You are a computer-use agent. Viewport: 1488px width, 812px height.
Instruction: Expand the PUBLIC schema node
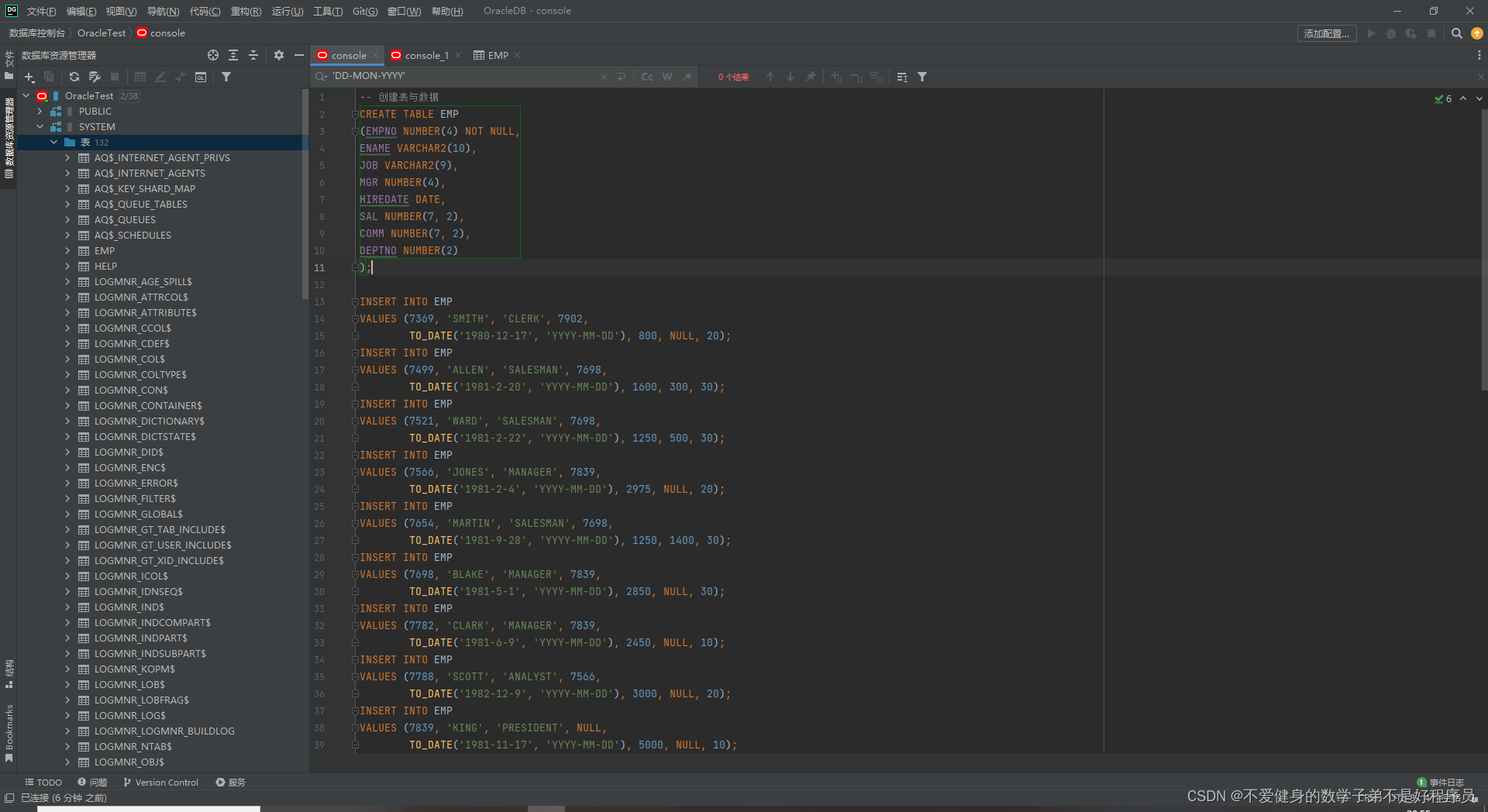(x=40, y=111)
